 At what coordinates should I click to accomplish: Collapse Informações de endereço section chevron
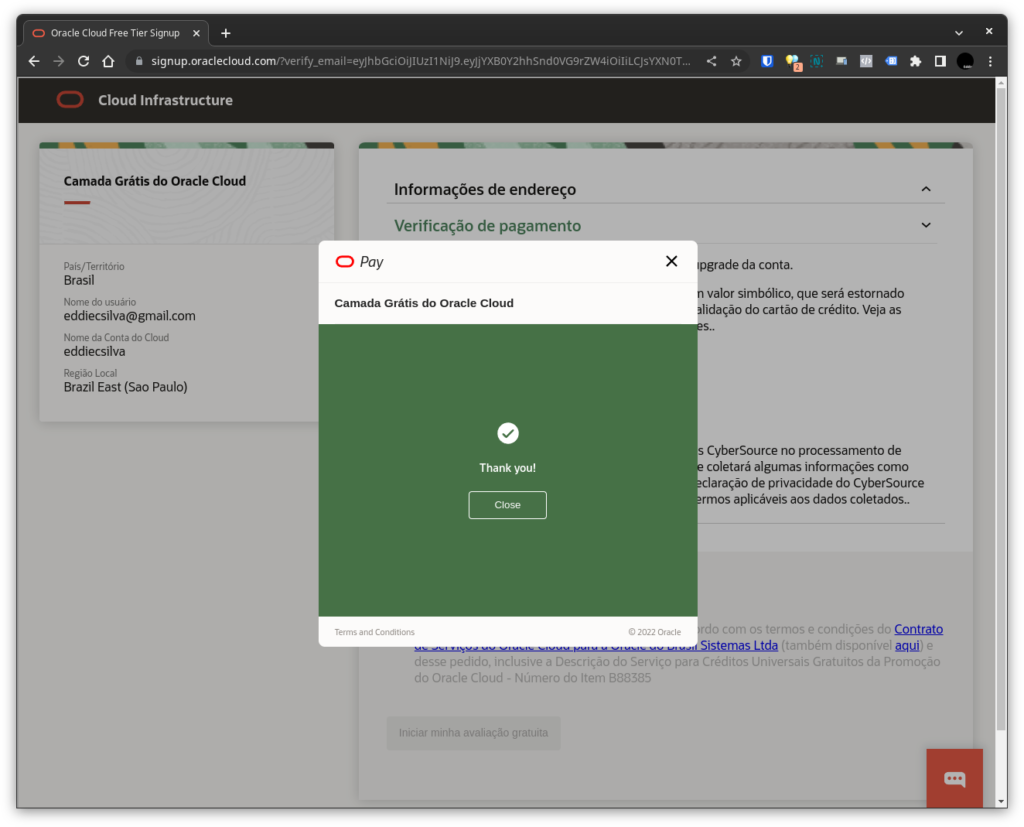tap(926, 189)
